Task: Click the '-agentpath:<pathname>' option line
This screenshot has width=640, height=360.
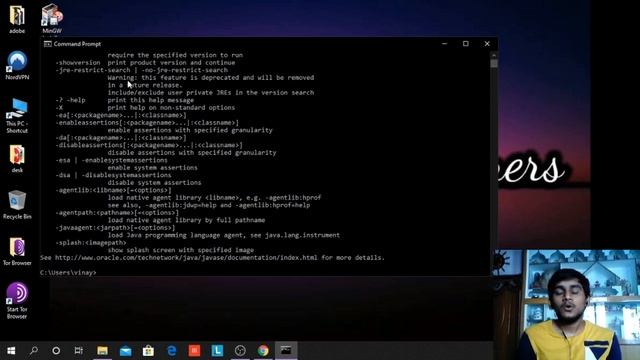Action: [117, 212]
